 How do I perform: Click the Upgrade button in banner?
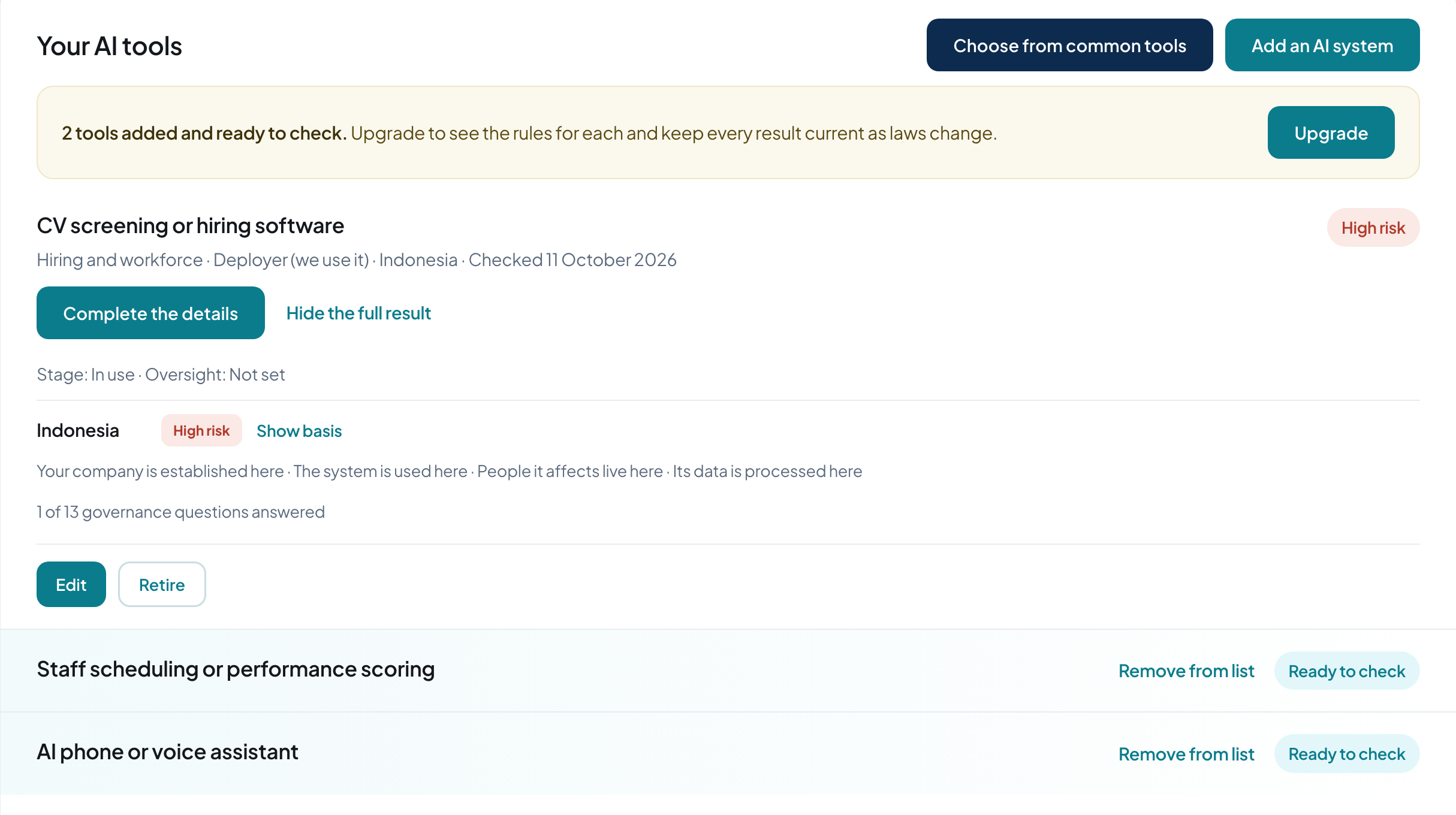[1331, 133]
